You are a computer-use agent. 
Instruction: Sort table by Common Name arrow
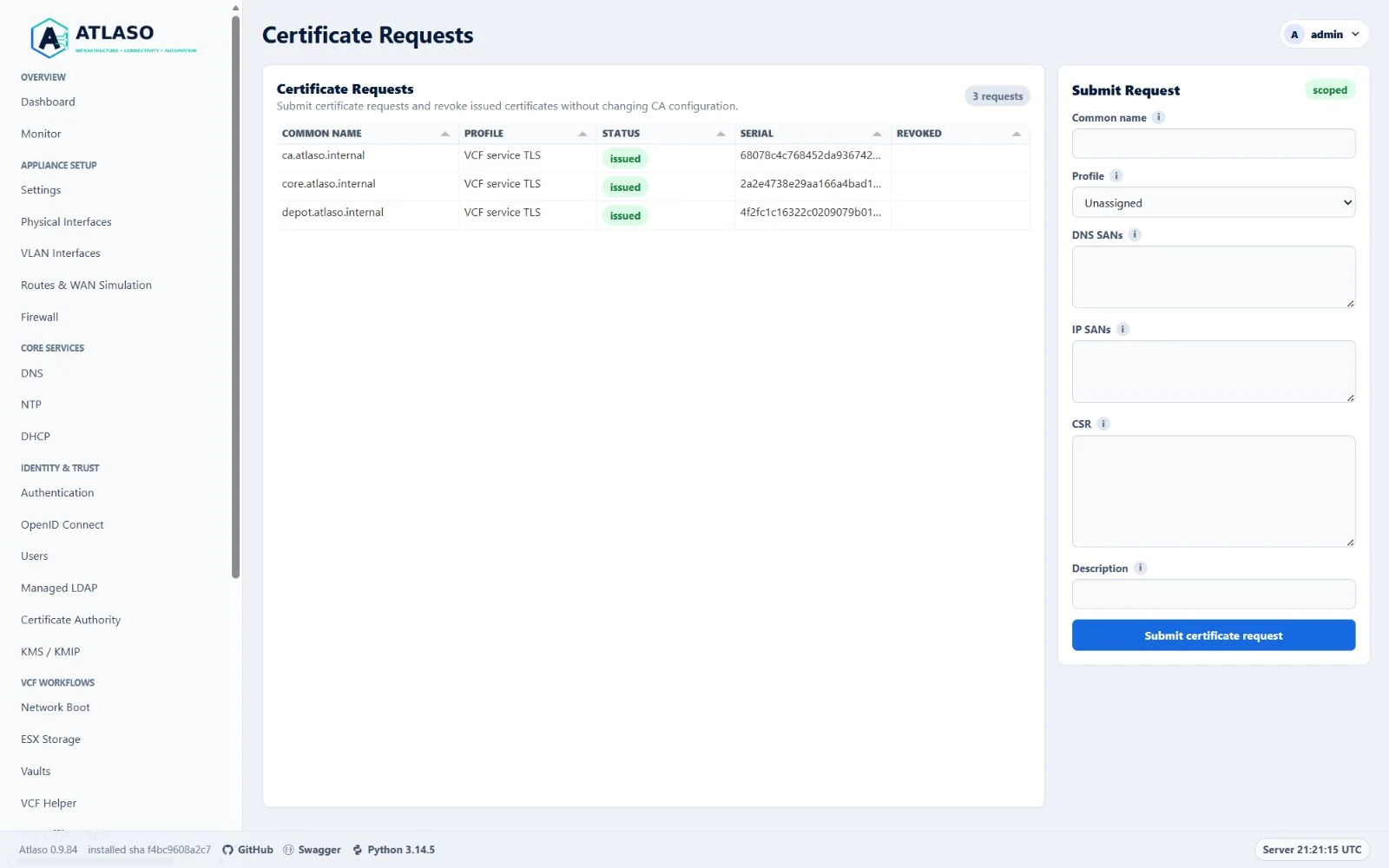pyautogui.click(x=445, y=134)
